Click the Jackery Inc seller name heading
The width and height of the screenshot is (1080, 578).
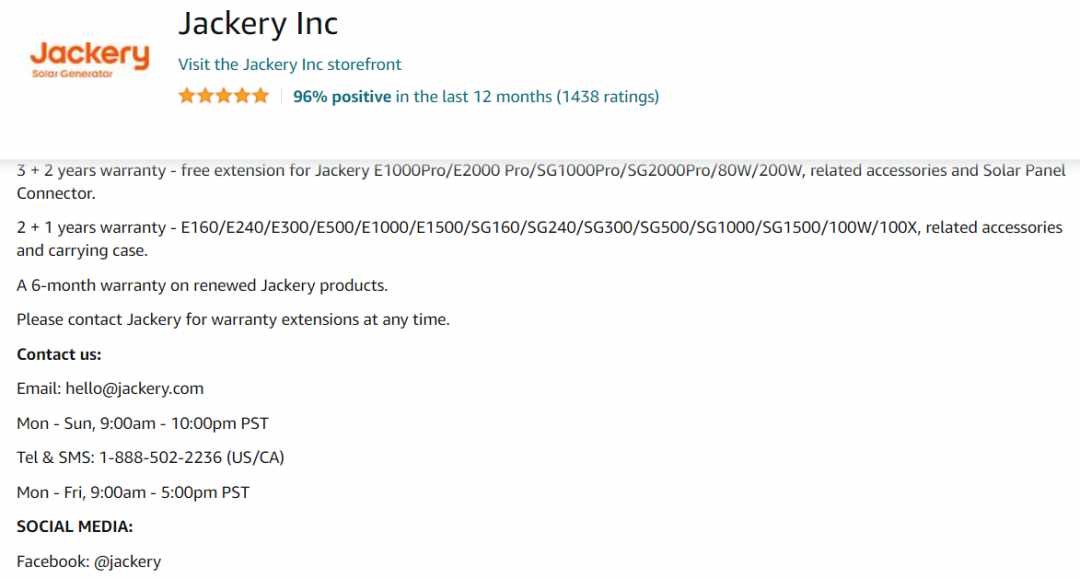(258, 23)
